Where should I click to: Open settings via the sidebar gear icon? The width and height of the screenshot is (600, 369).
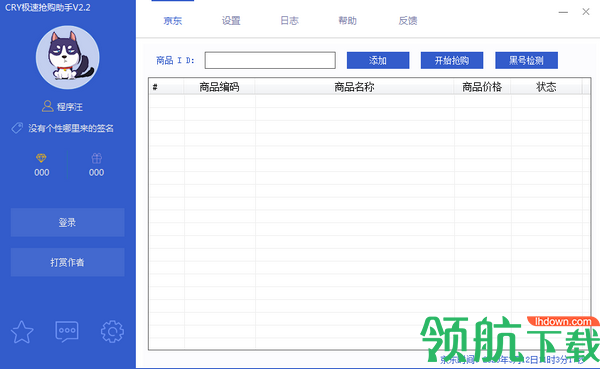tap(112, 331)
